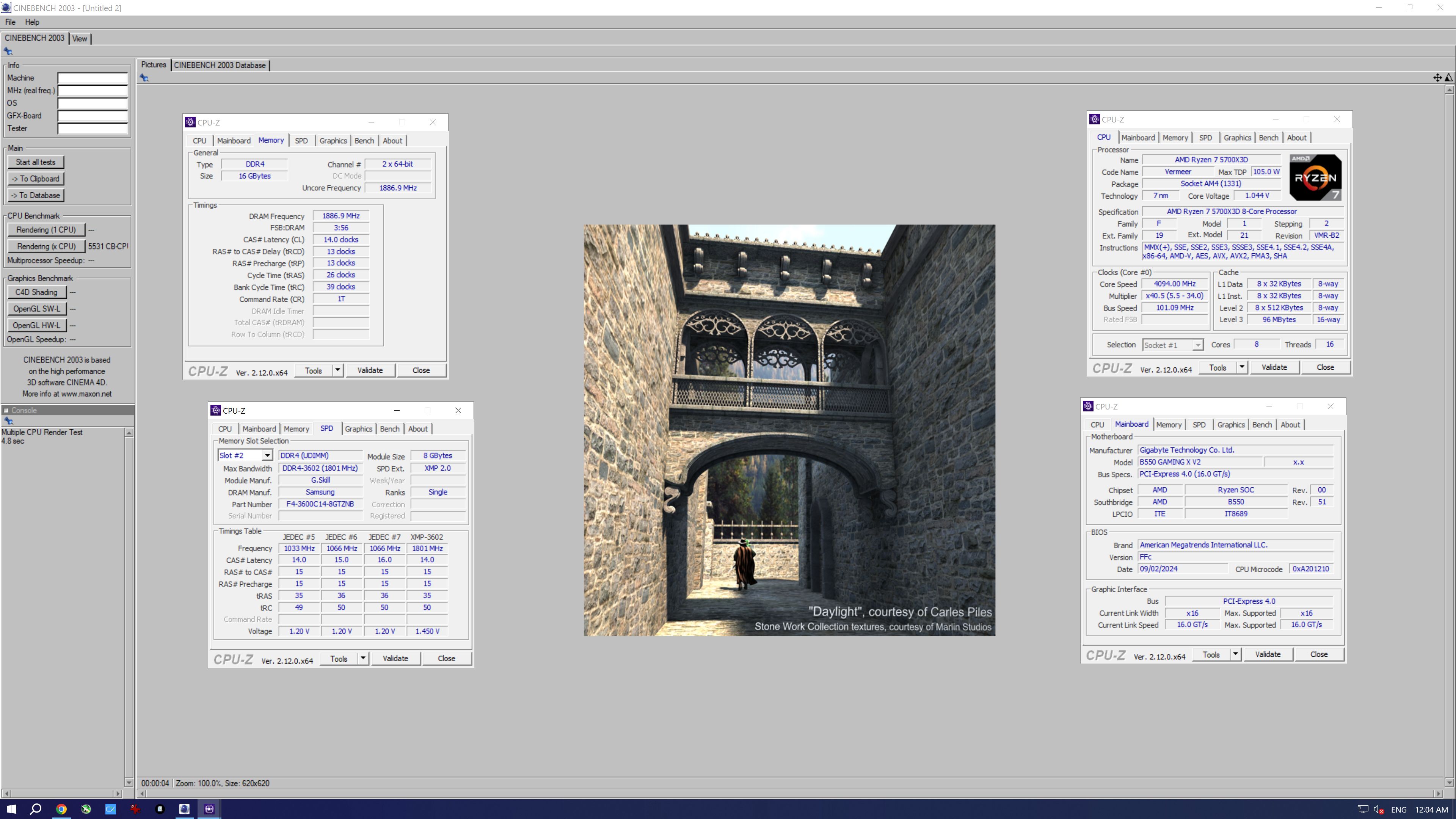
Task: Open Google Chrome from the taskbar
Action: point(61,809)
